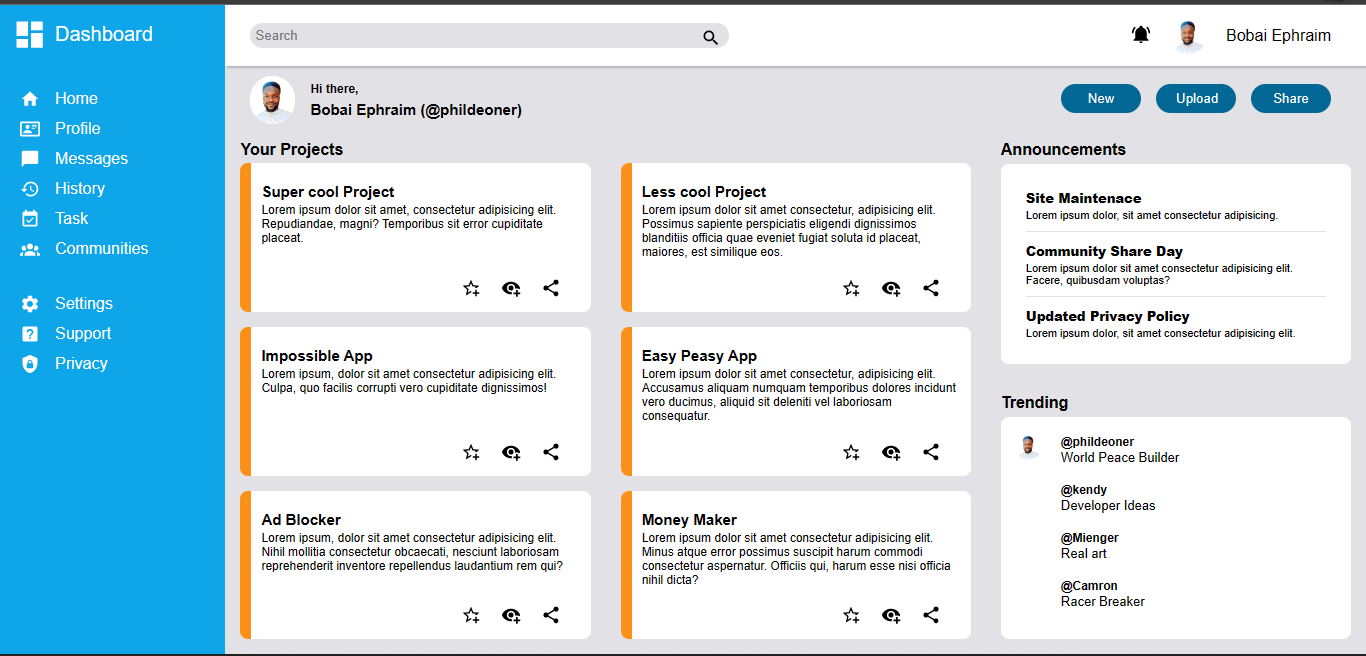Click the Upload button
Image resolution: width=1366 pixels, height=656 pixels.
(x=1196, y=98)
